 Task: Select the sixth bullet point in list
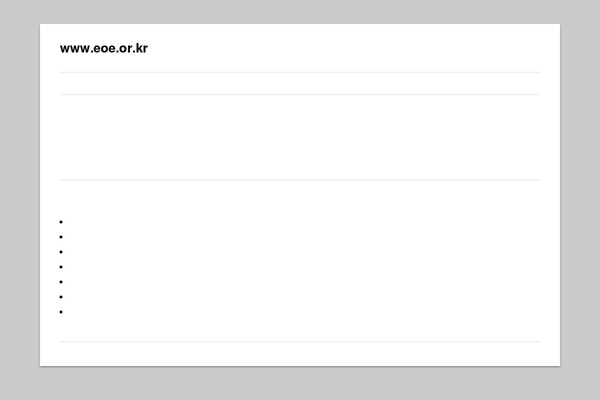point(61,297)
